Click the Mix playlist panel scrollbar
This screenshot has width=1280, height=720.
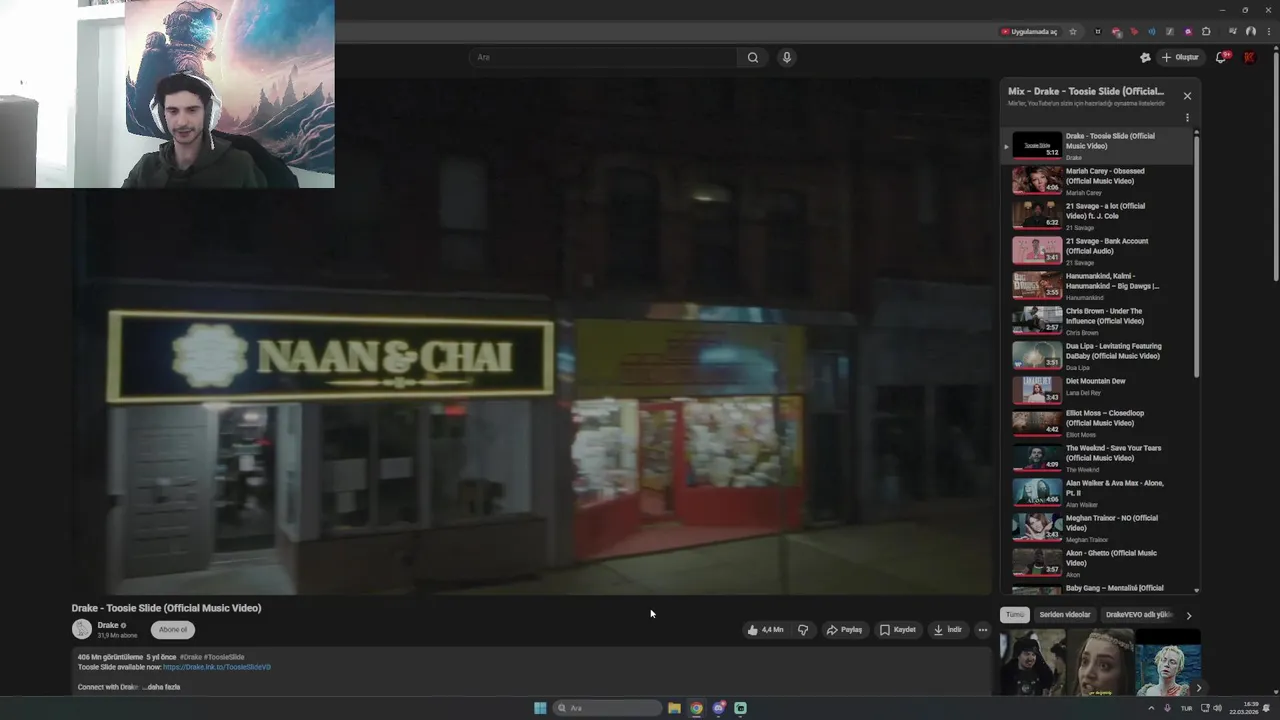(1196, 255)
